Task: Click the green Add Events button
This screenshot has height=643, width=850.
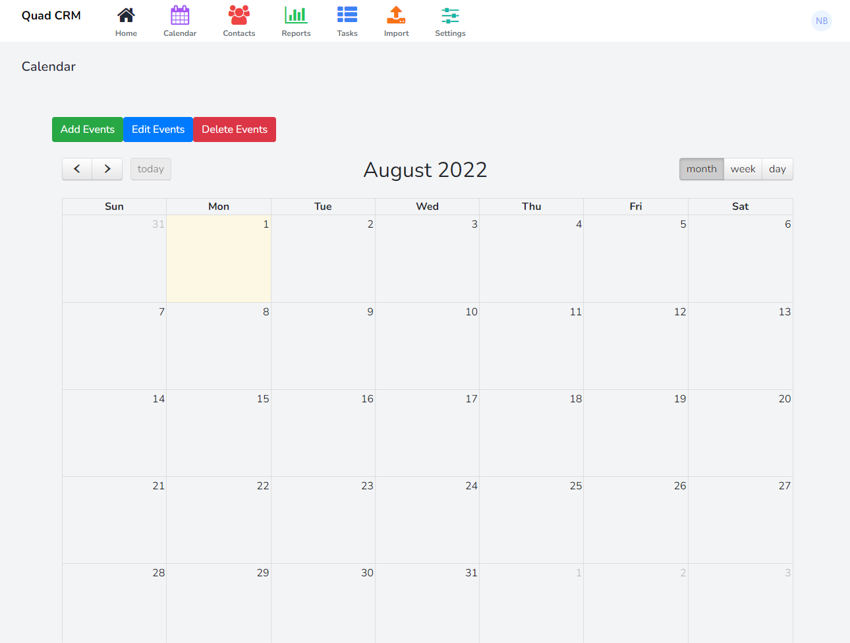Action: [87, 130]
